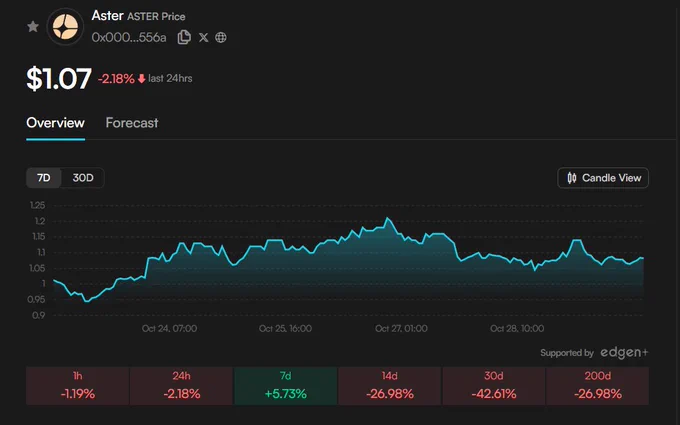Select the 1h -1.19% change cell
This screenshot has height=425, width=680.
click(78, 386)
